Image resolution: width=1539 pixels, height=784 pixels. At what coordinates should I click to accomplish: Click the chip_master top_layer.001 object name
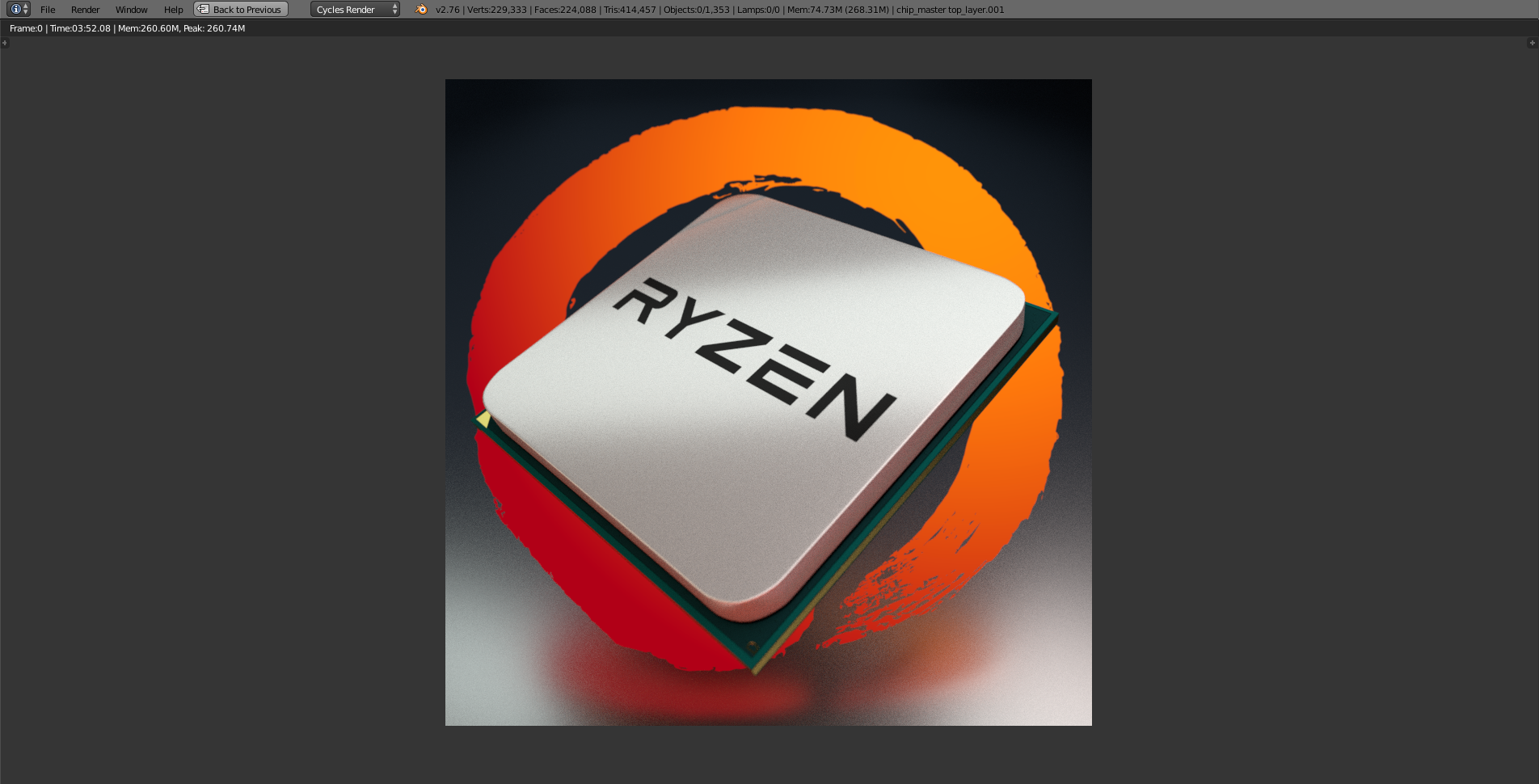(950, 10)
